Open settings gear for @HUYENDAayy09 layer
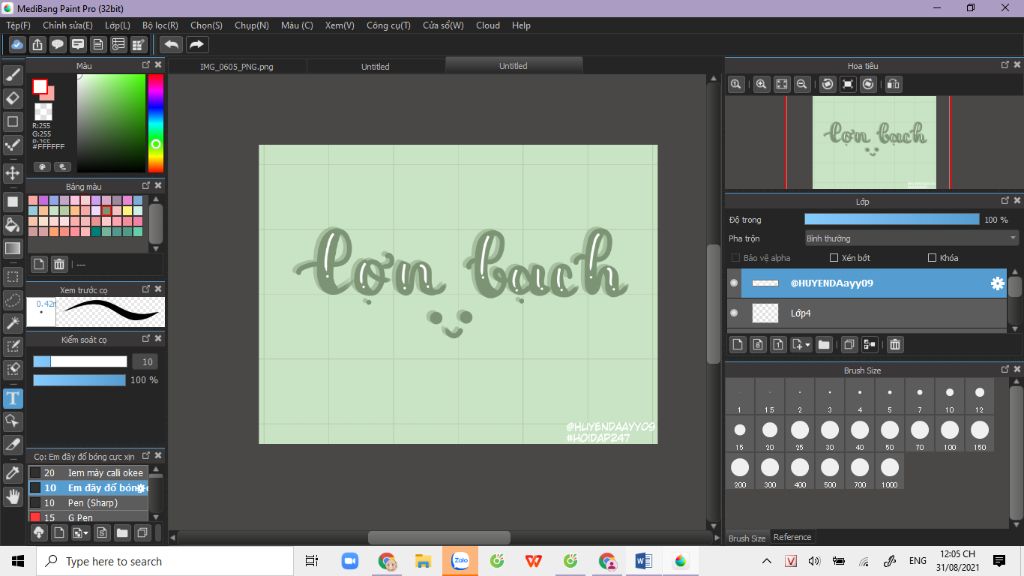1024x576 pixels. click(997, 283)
